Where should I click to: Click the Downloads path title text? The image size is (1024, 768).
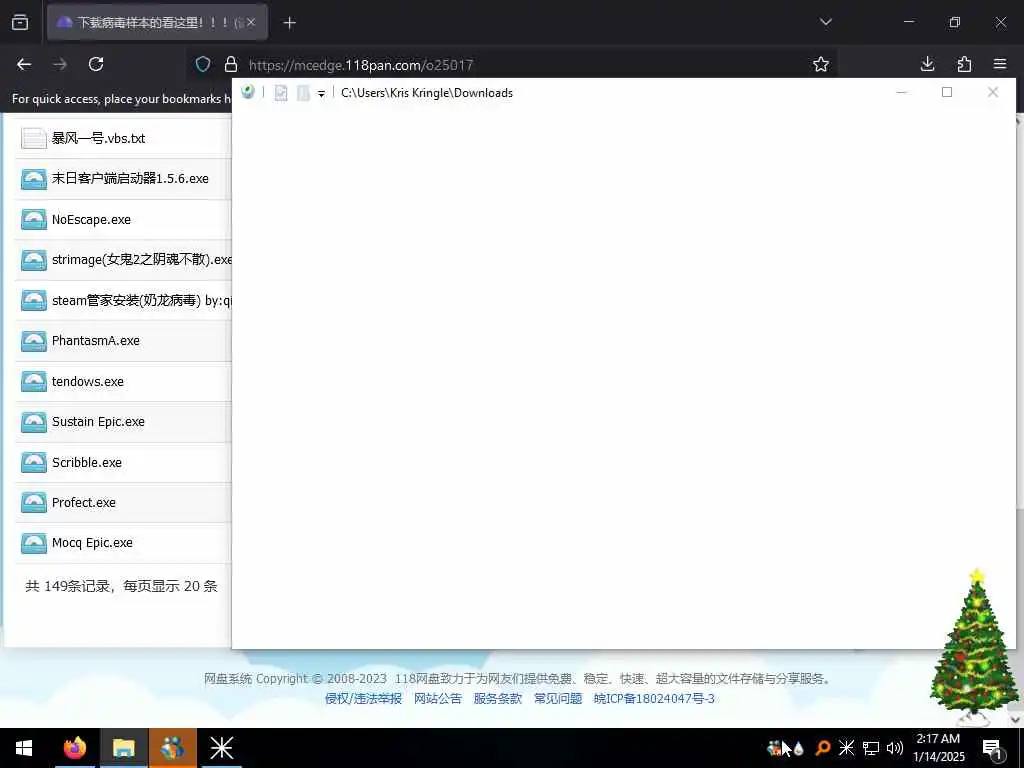pos(426,93)
